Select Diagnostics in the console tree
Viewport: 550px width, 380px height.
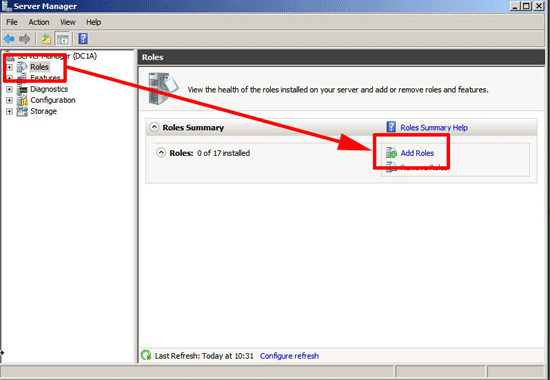[49, 89]
